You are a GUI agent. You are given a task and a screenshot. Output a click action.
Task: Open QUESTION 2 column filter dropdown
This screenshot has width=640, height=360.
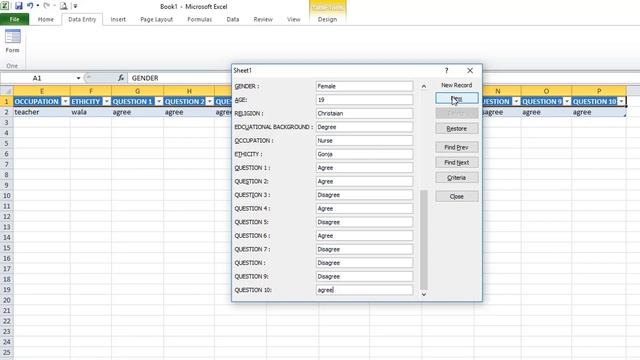(x=209, y=101)
